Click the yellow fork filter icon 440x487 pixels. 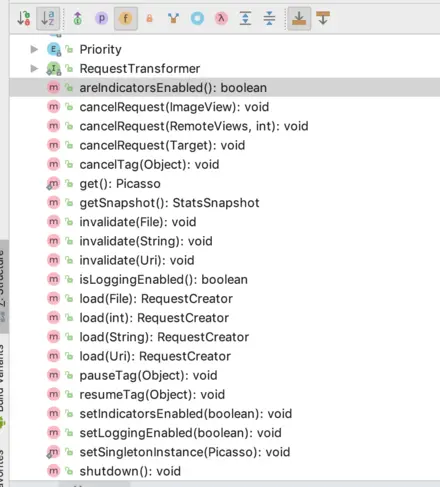[x=173, y=18]
